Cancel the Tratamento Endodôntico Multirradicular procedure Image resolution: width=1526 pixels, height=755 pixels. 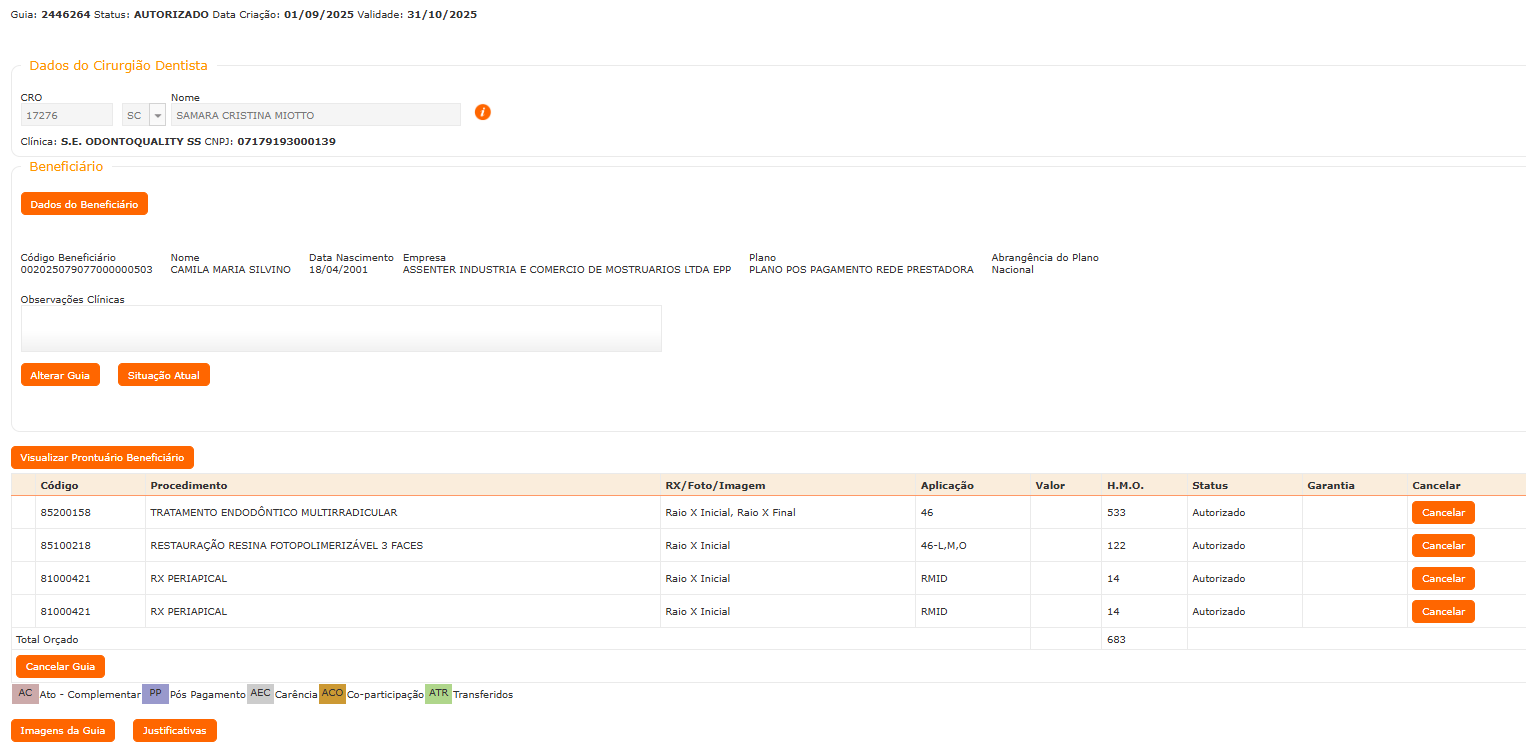click(1442, 513)
